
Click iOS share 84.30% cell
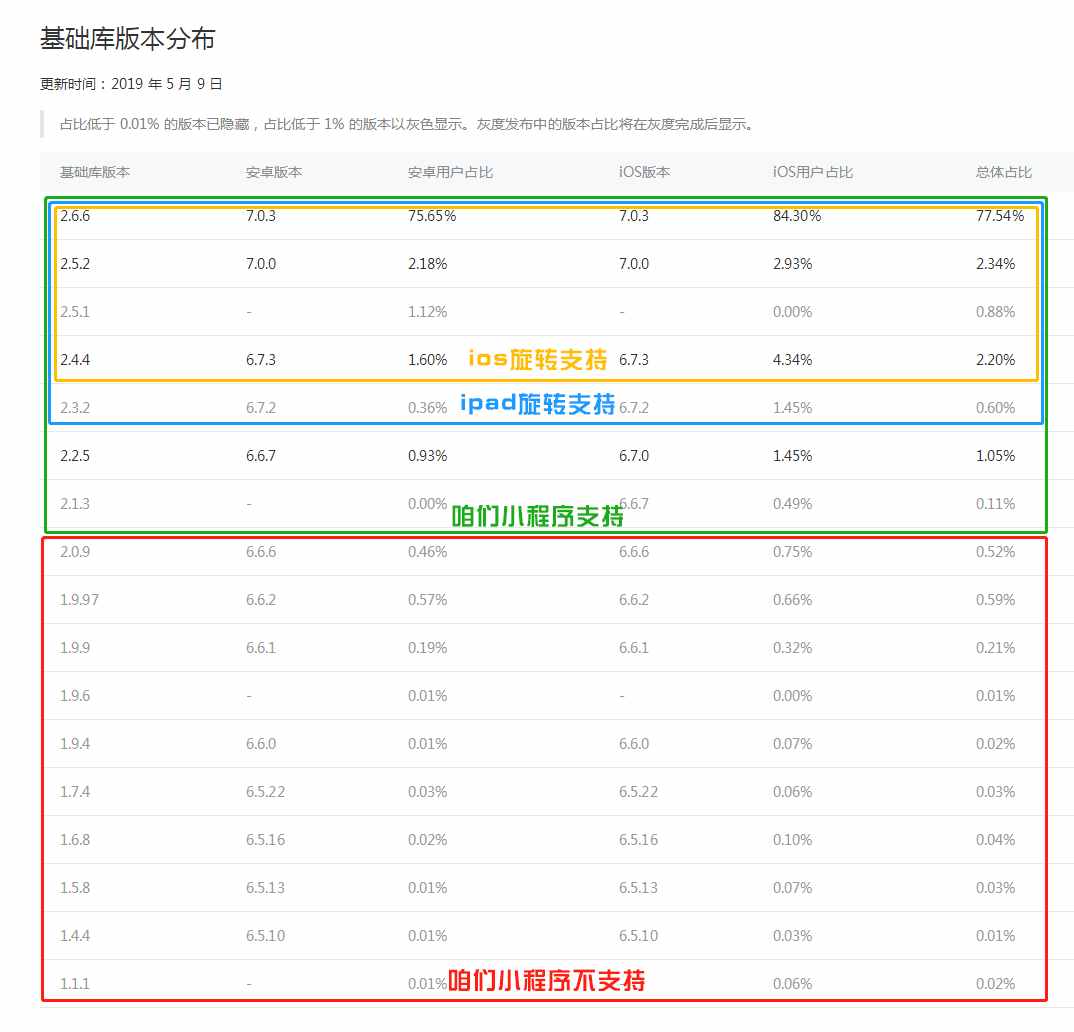pos(797,216)
